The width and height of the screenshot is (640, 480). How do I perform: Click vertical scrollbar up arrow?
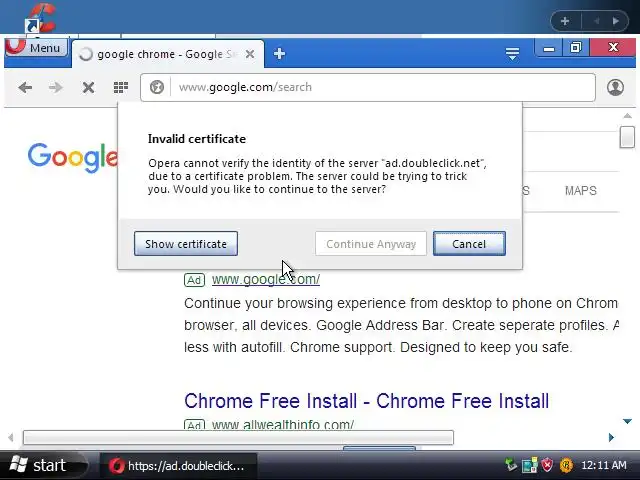coord(627,116)
